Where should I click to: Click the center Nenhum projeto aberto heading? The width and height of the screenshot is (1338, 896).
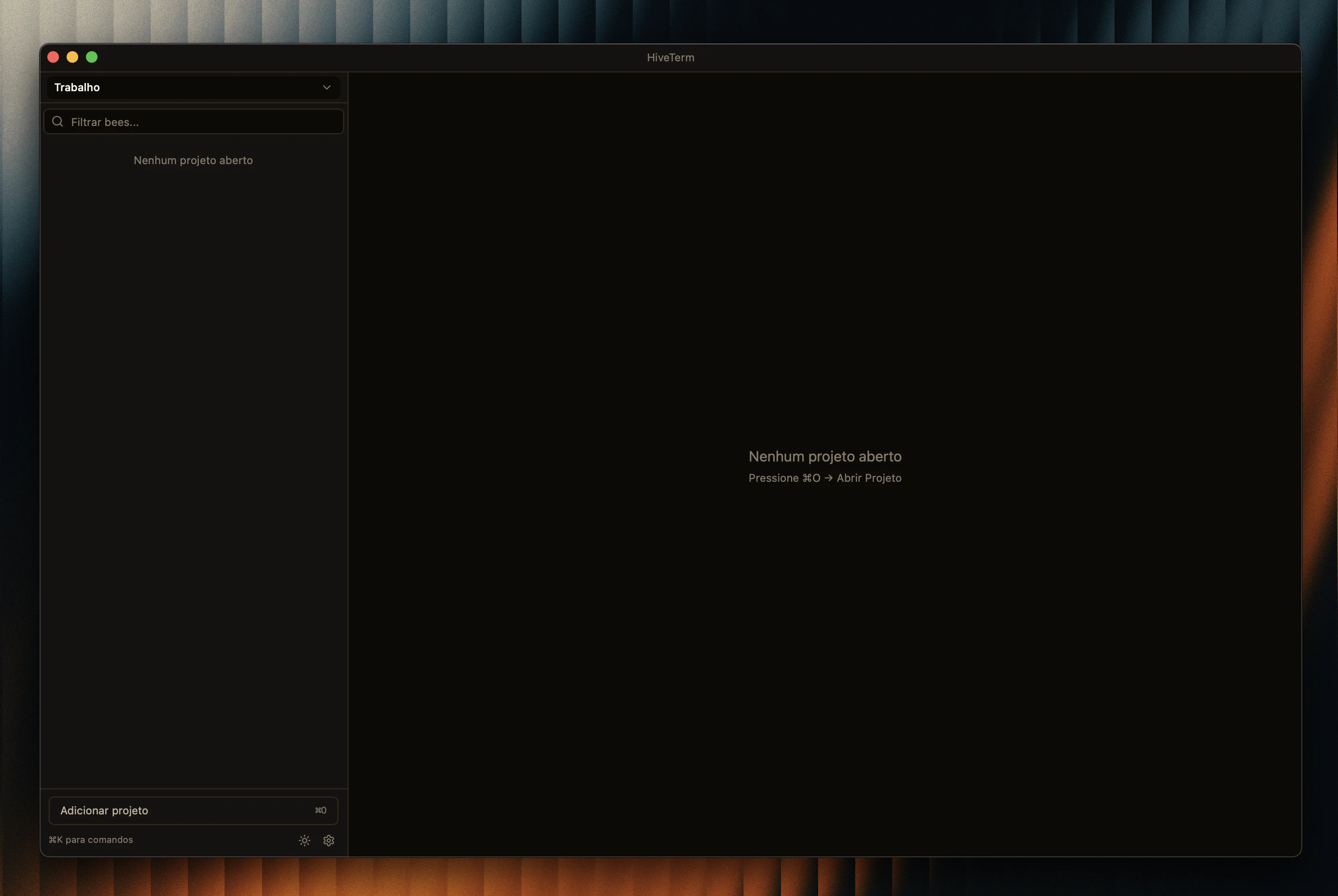(x=824, y=457)
